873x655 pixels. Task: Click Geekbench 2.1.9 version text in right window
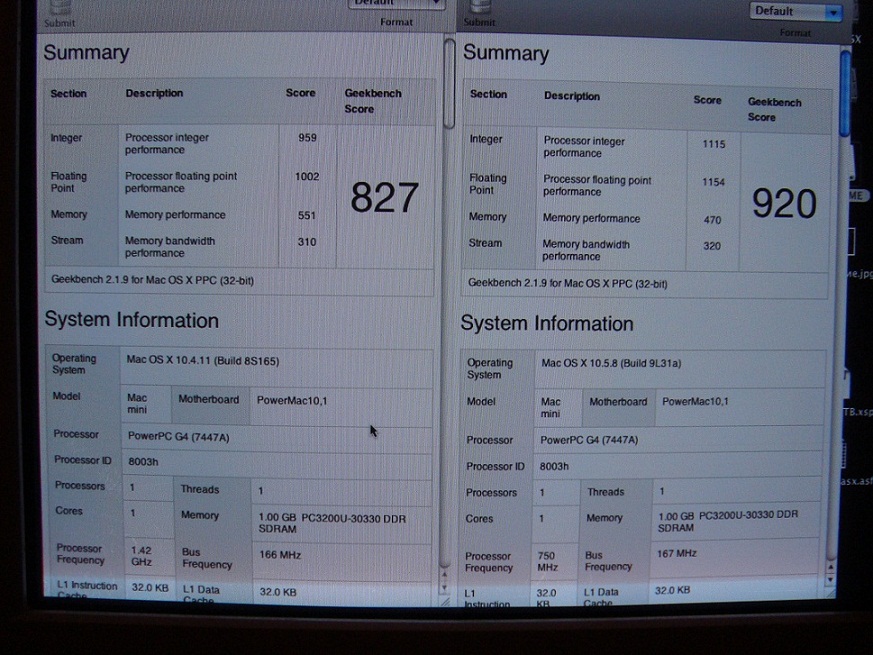click(x=567, y=283)
